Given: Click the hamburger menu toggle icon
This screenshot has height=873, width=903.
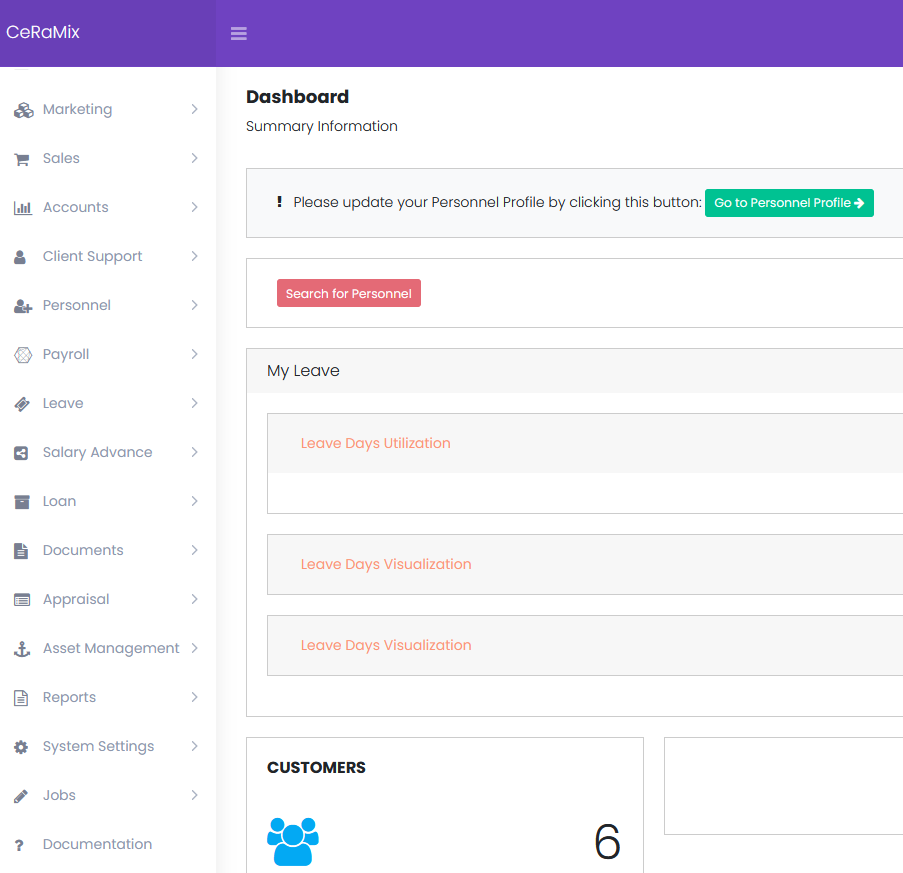Looking at the screenshot, I should point(238,33).
